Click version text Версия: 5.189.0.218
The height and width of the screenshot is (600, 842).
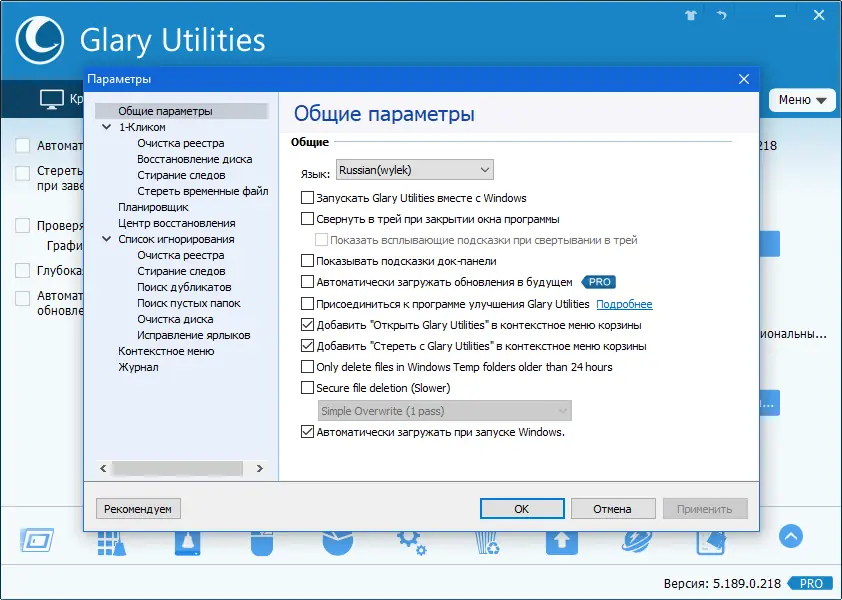(722, 583)
